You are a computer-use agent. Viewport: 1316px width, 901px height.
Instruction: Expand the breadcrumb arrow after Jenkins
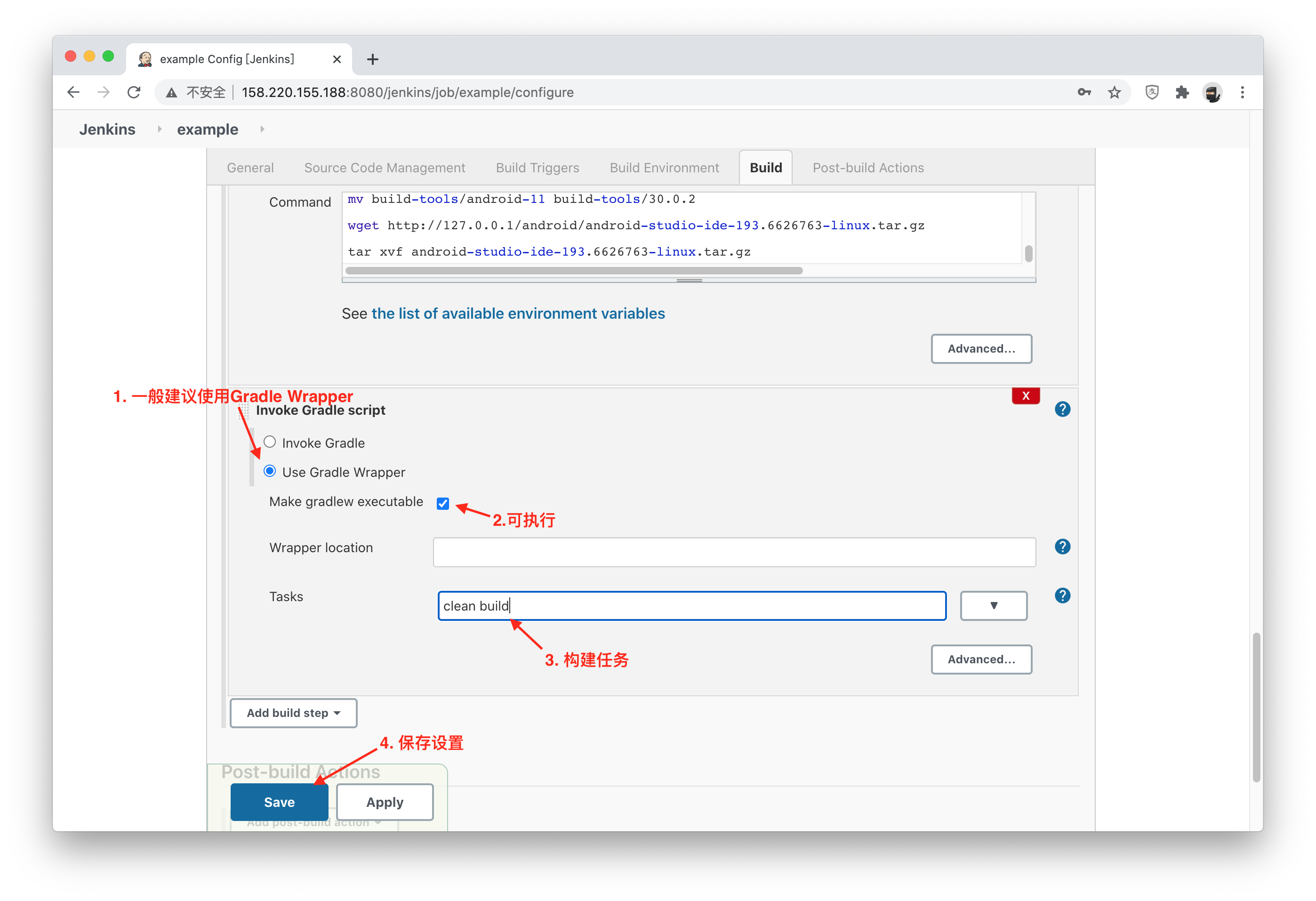coord(159,129)
